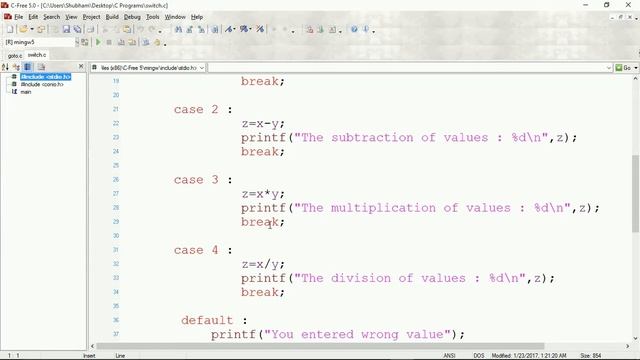This screenshot has height=360, width=640.
Task: Click the Find (binoculars) icon
Action: pyautogui.click(x=178, y=29)
